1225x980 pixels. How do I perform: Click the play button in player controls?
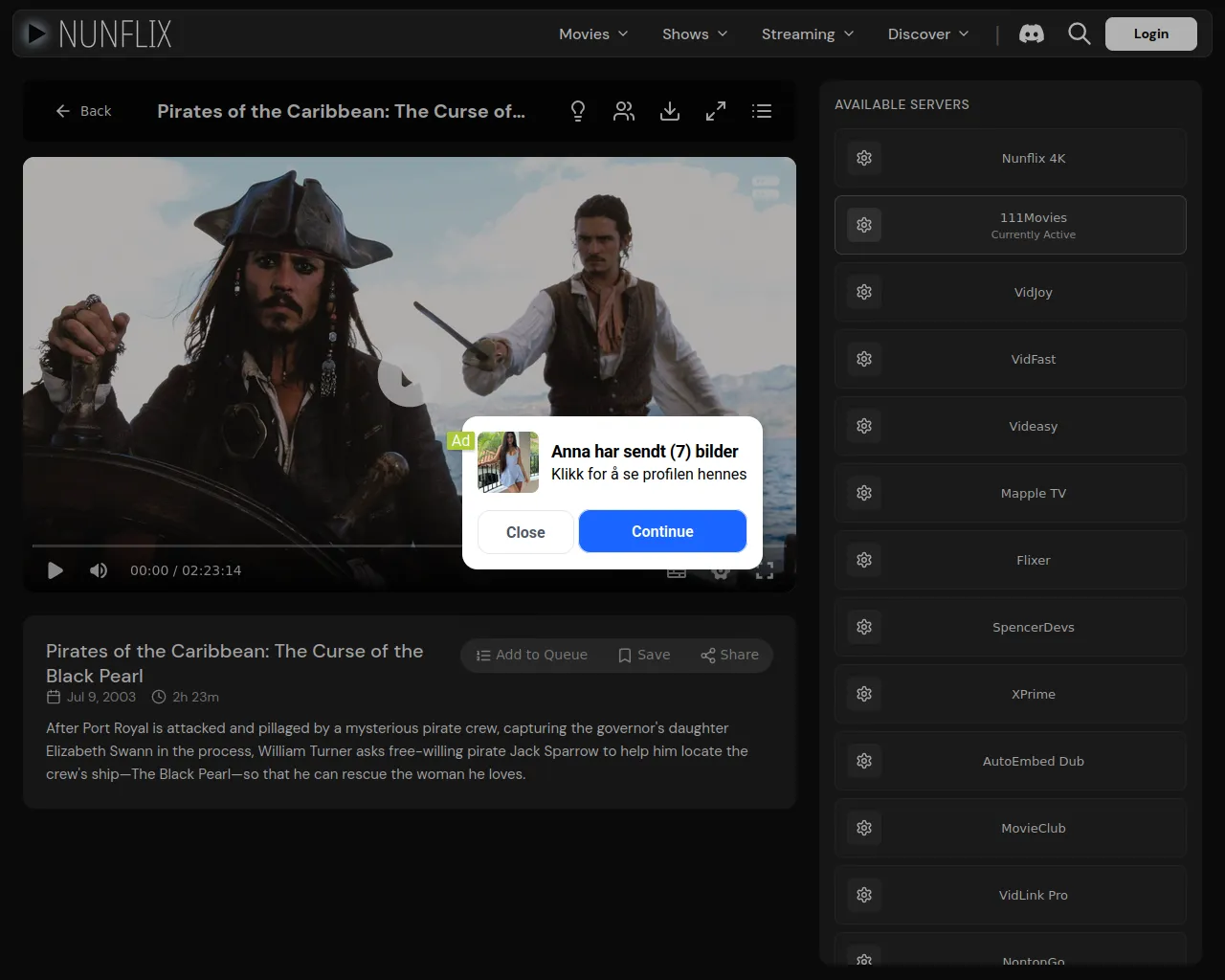(56, 570)
